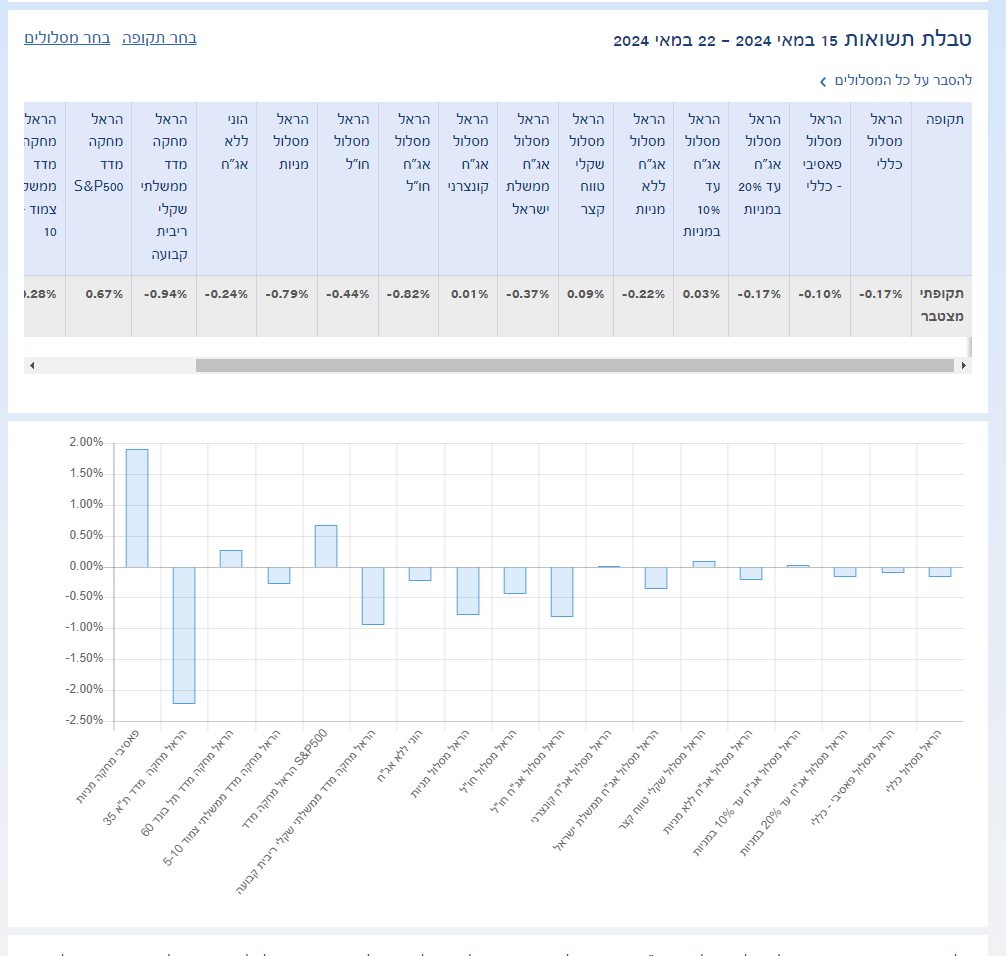Select the תקופה column header
Screen dimensions: 1006x956
coord(942,189)
